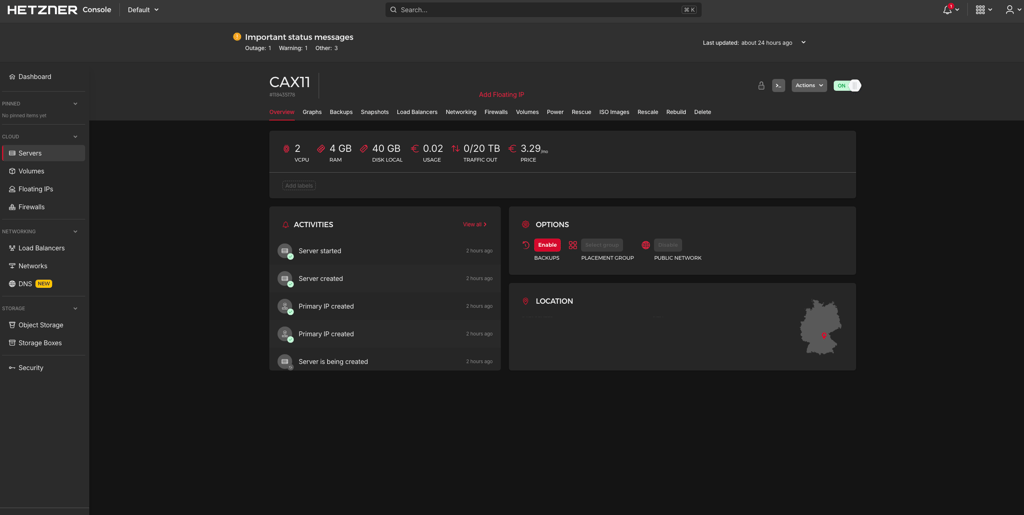Click the Location pin header icon
The width and height of the screenshot is (1024, 515).
click(x=526, y=302)
